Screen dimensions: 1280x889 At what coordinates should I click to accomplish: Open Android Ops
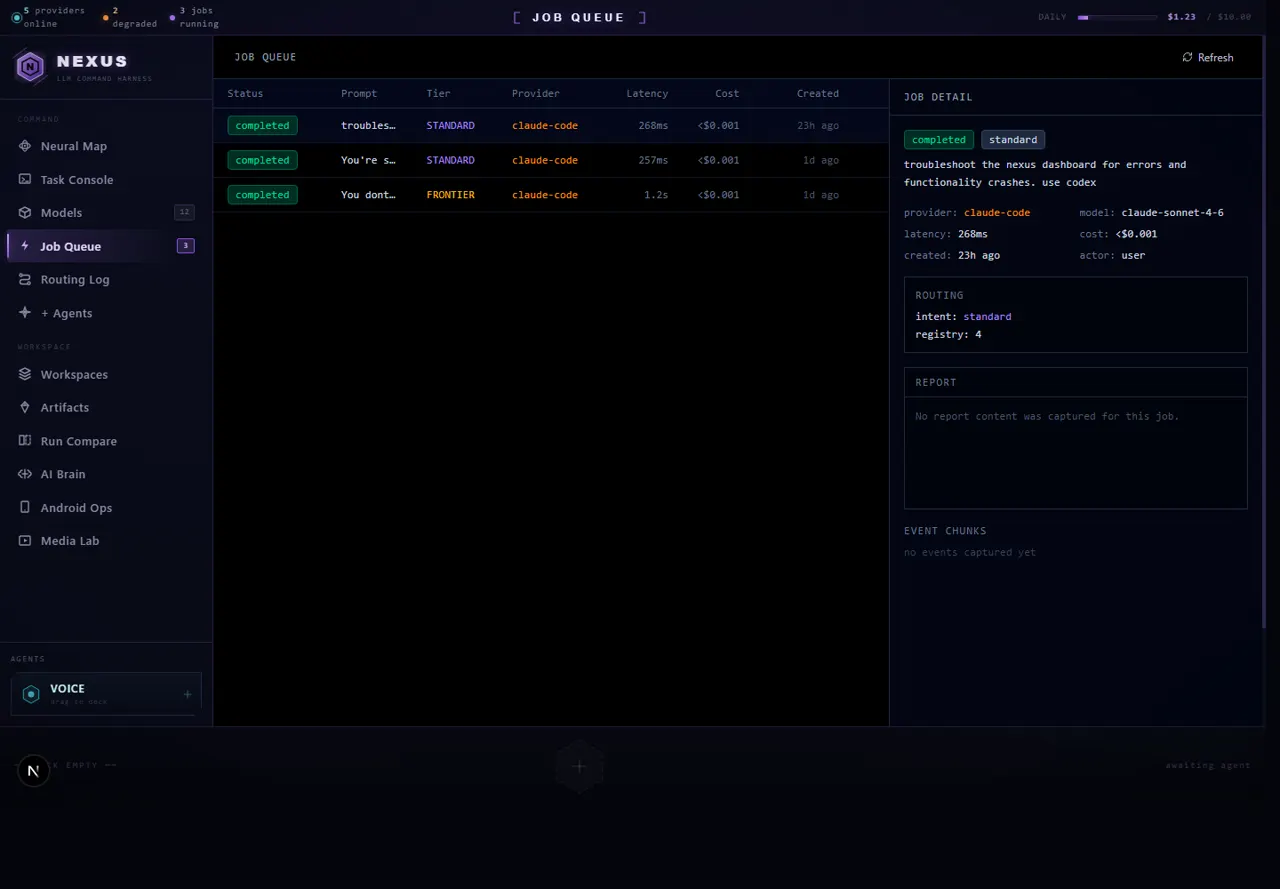tap(106, 508)
